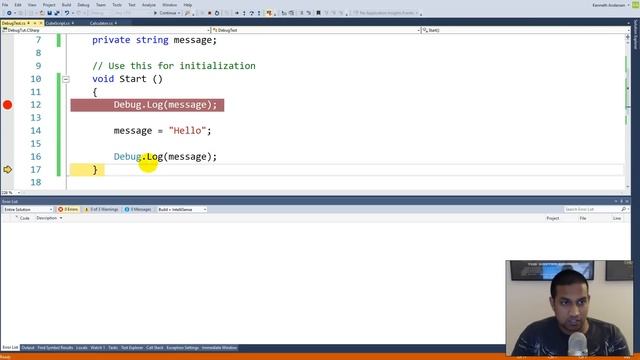
Task: Switch to the Find Symbol Results tab
Action: coord(55,348)
